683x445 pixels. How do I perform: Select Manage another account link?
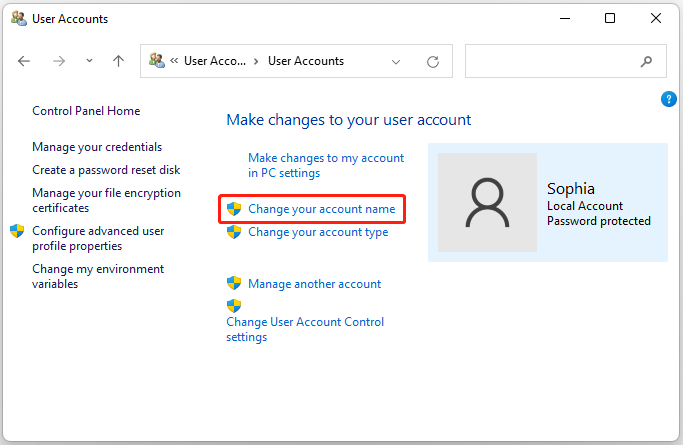tap(314, 284)
